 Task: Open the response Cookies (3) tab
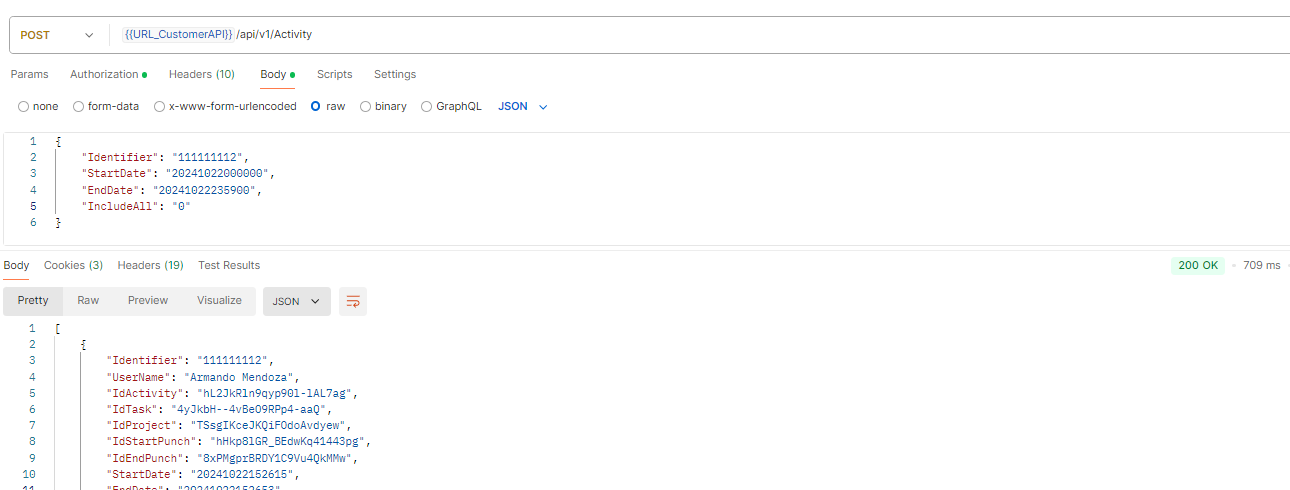(x=73, y=265)
